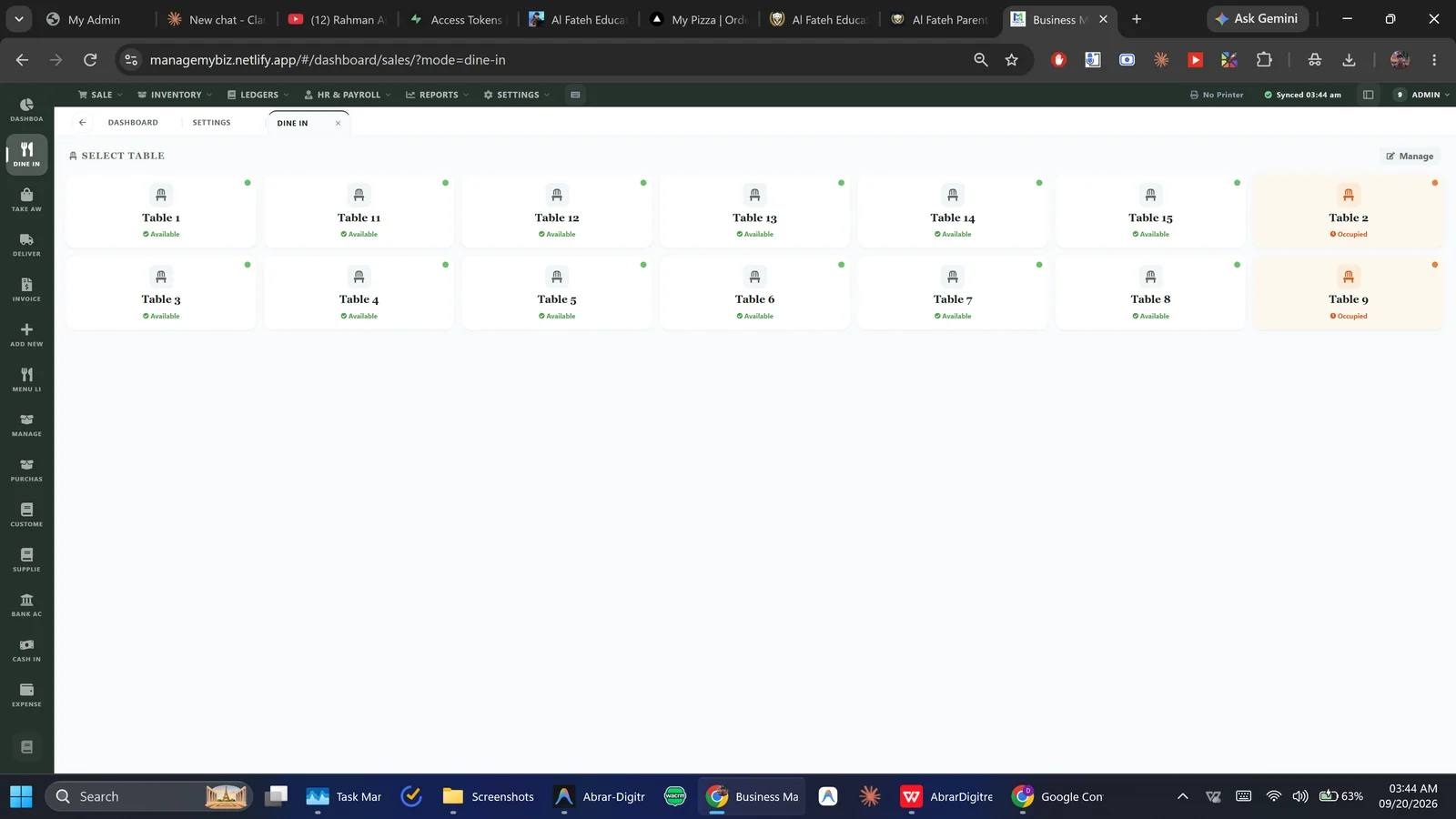Image resolution: width=1456 pixels, height=819 pixels.
Task: Open the Admin user dropdown
Action: coord(1422,95)
